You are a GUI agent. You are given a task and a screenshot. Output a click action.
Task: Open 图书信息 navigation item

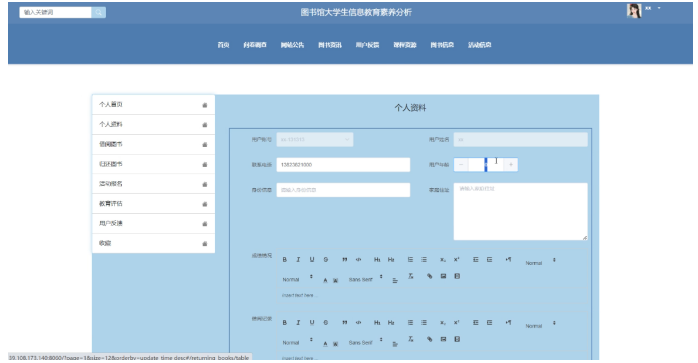442,45
